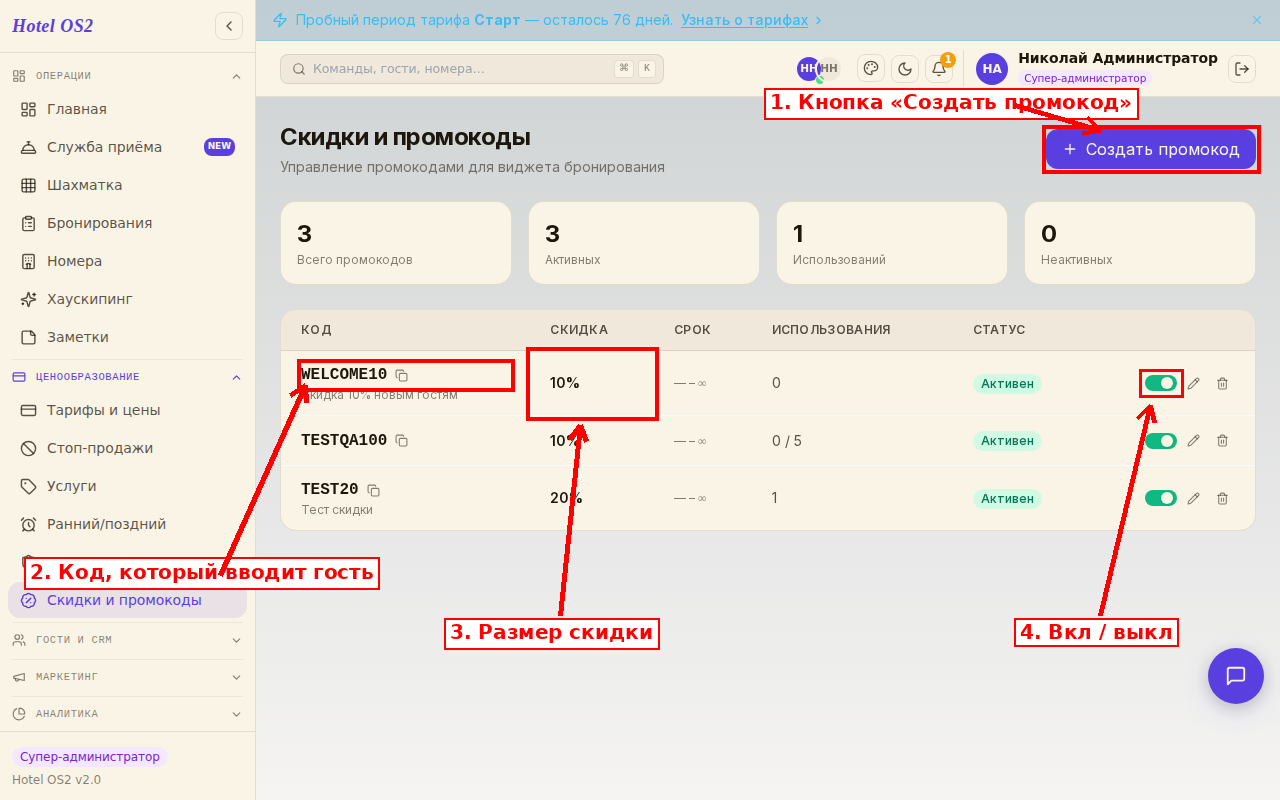Click the НА user avatar
Screen dimensions: 1280x800
coord(992,69)
